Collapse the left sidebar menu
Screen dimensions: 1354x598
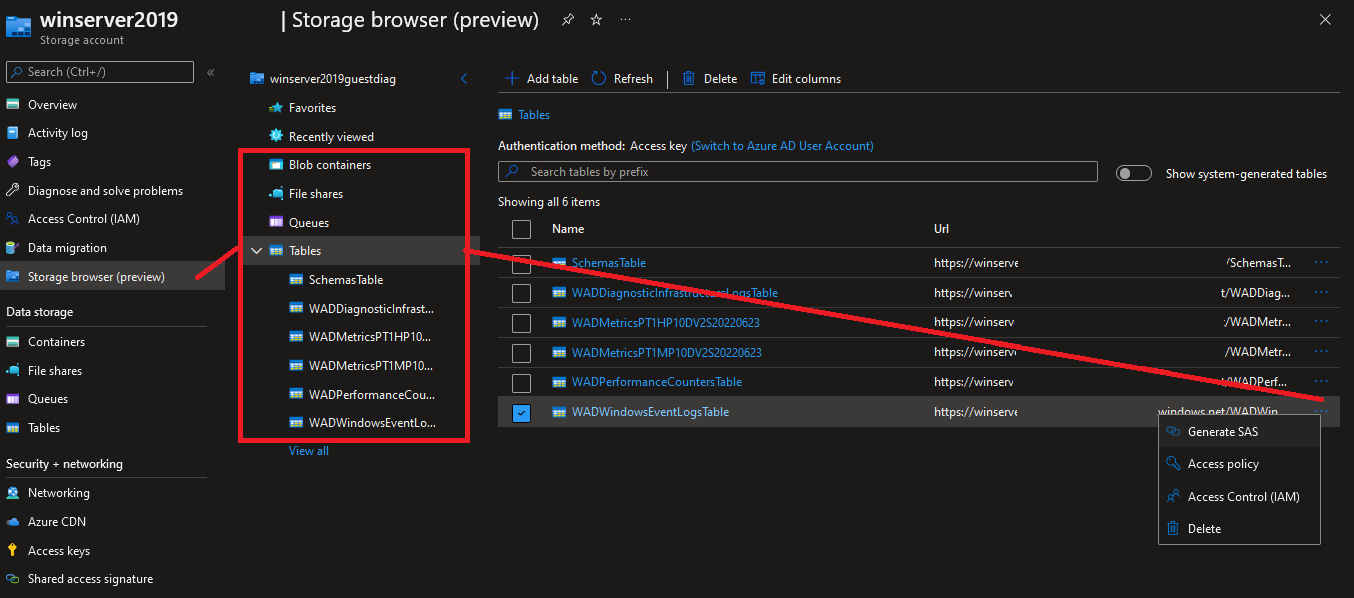coord(210,72)
